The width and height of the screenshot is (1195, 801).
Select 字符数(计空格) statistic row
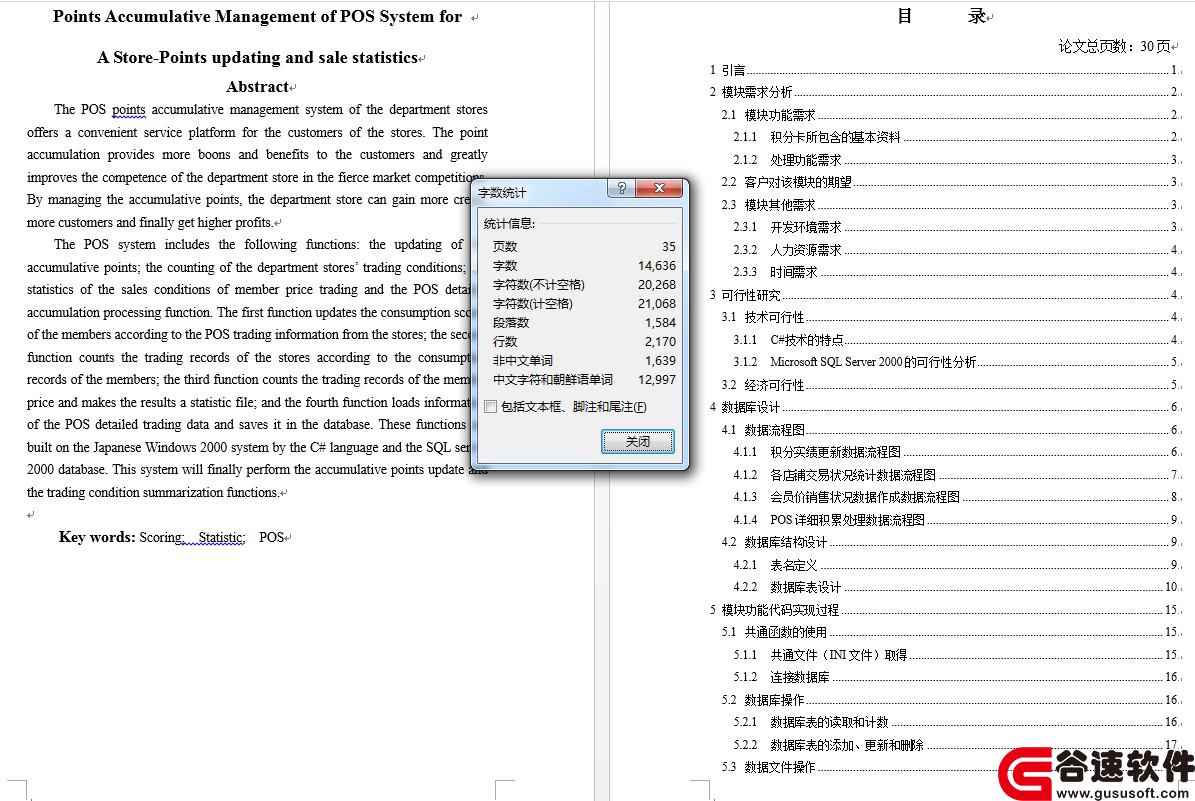point(584,303)
